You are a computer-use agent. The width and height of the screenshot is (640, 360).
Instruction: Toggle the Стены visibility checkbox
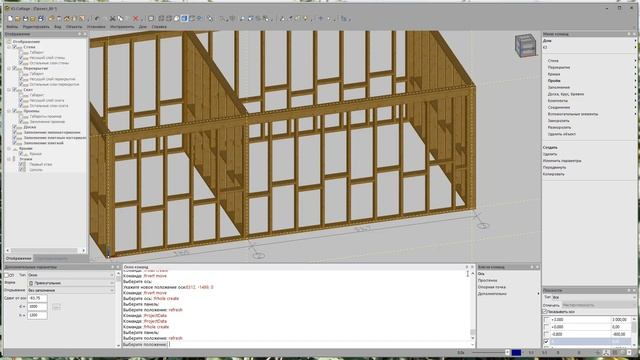point(15,47)
